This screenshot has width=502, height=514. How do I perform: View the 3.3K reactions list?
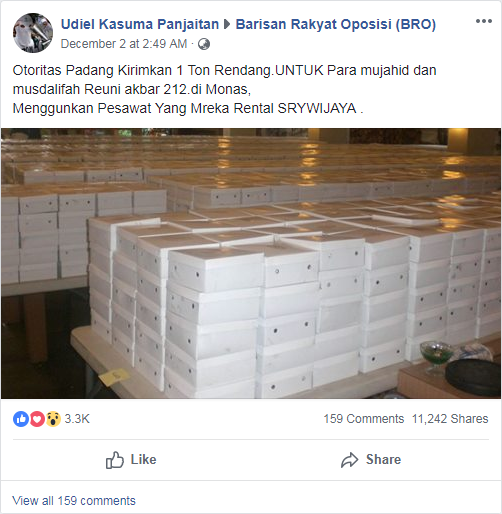tap(77, 419)
